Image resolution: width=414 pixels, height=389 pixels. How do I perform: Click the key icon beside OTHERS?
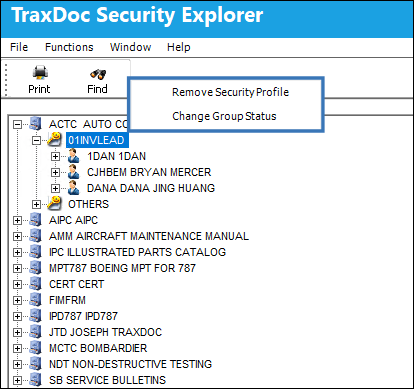[x=54, y=203]
